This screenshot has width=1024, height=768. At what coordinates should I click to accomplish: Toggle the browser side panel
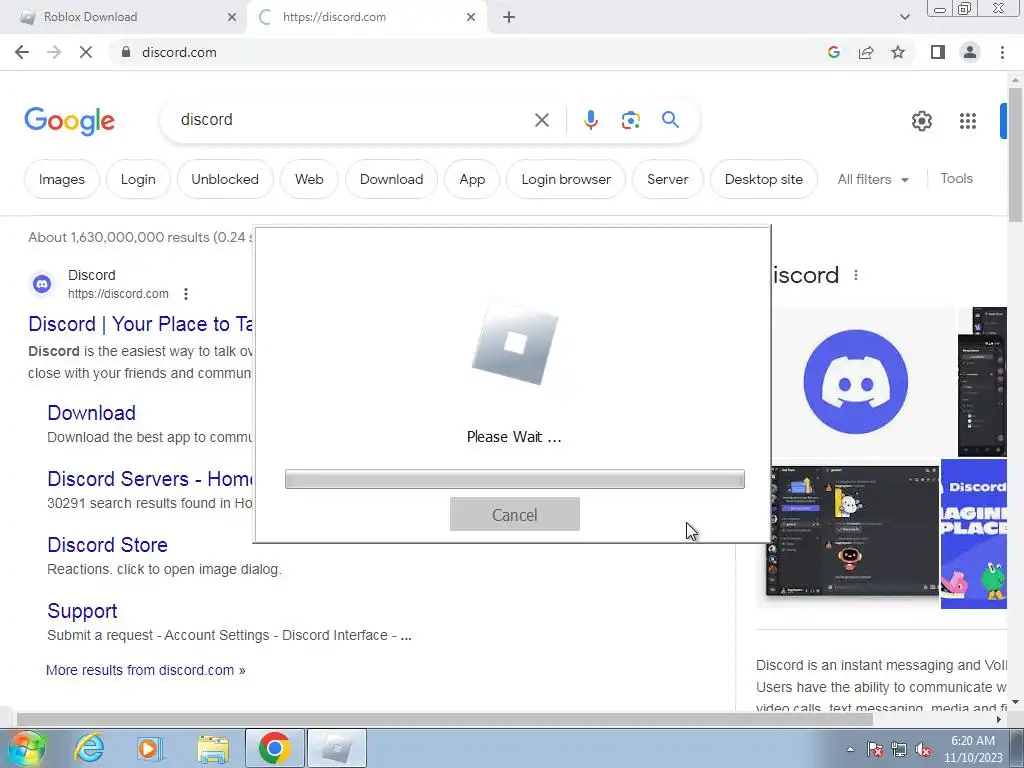pos(938,52)
